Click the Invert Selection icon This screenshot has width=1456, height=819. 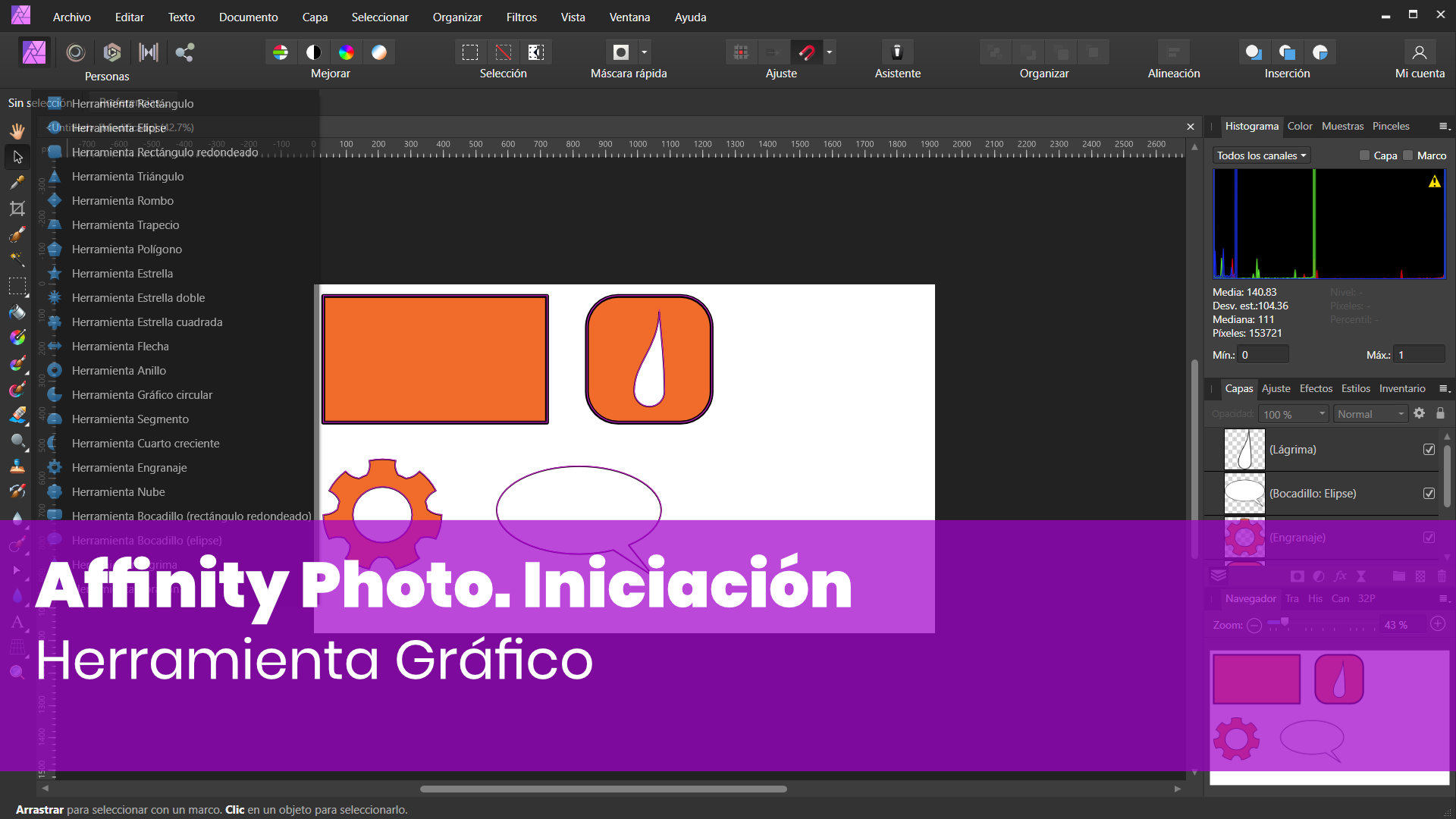[536, 52]
